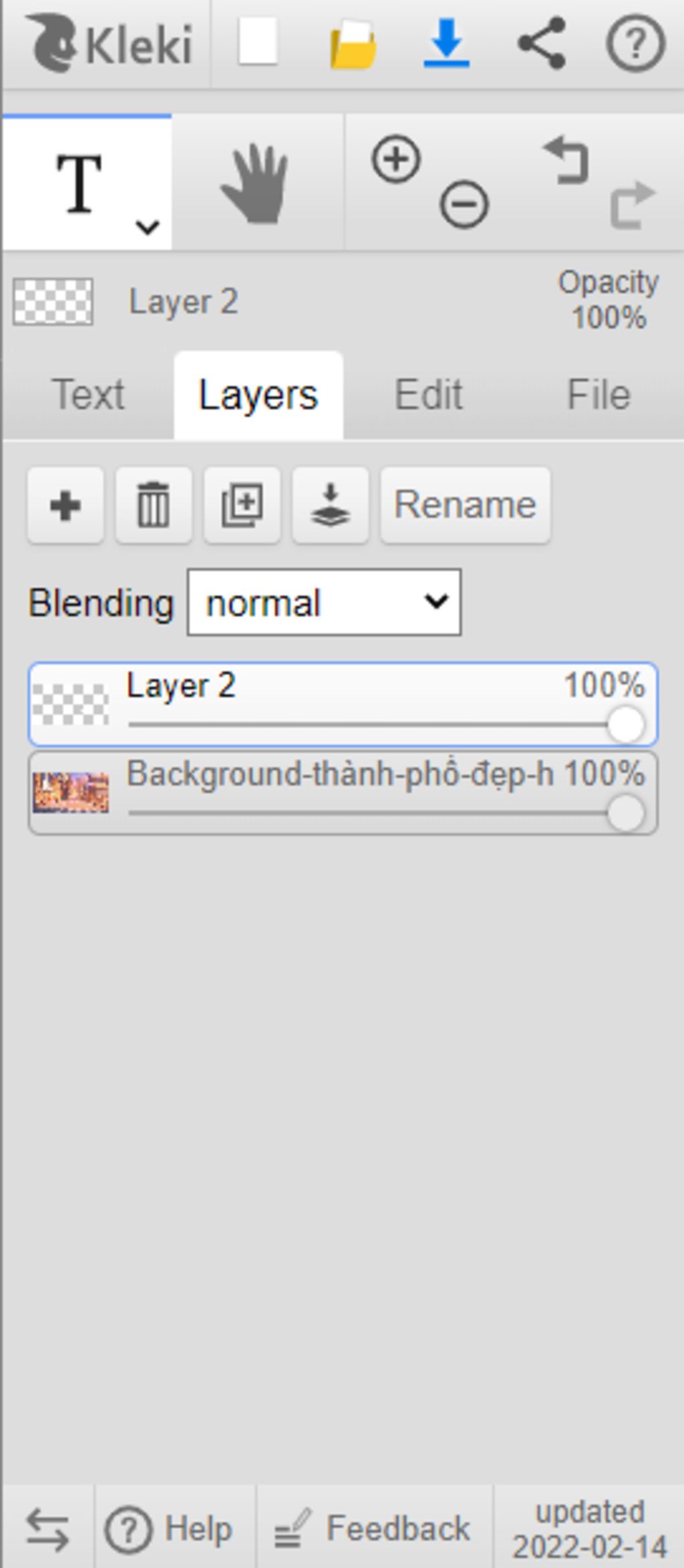Open the share icon

click(542, 43)
